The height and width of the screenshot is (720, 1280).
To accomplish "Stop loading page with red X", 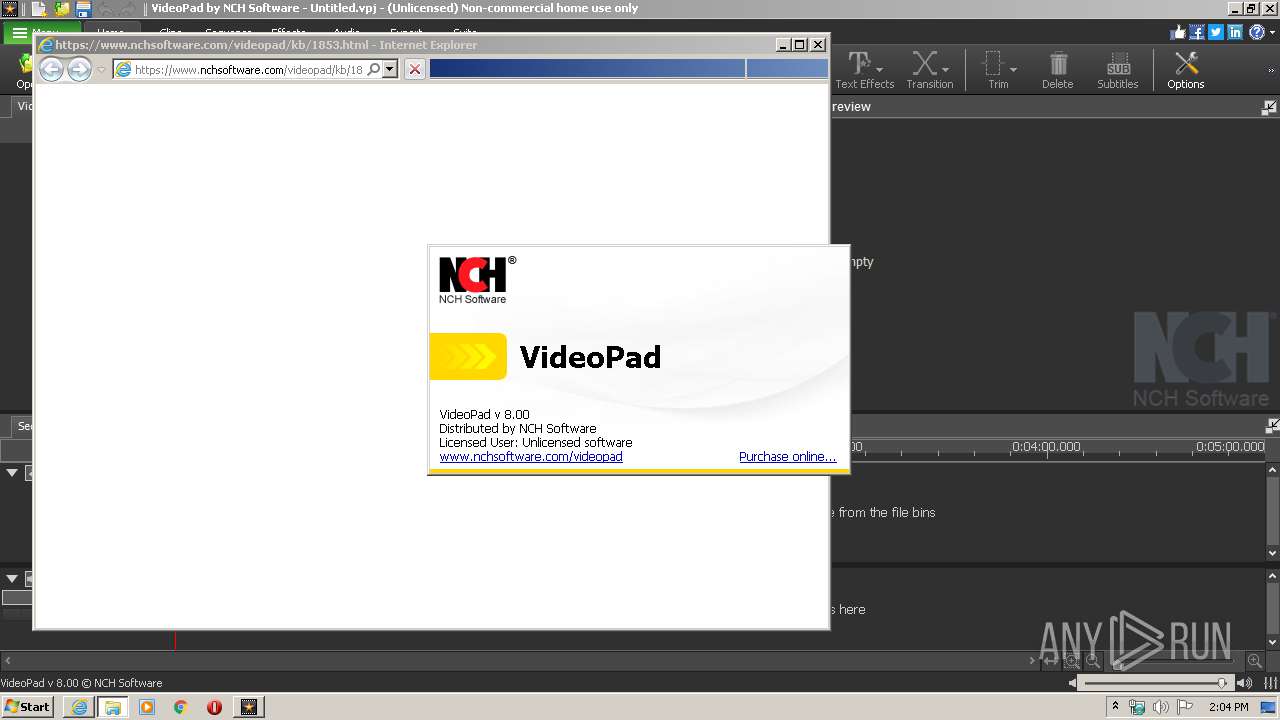I will coord(414,69).
